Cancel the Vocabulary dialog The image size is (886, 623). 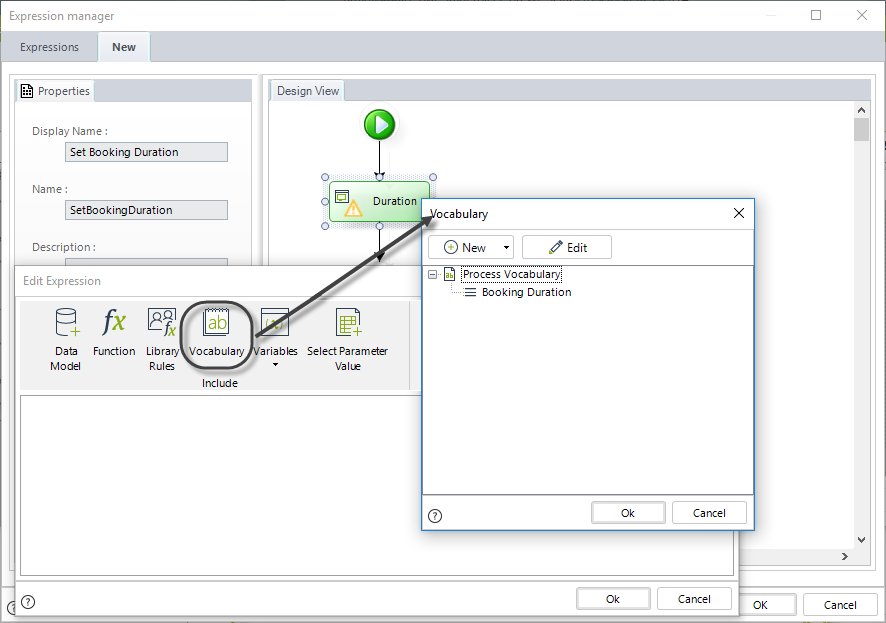[709, 513]
